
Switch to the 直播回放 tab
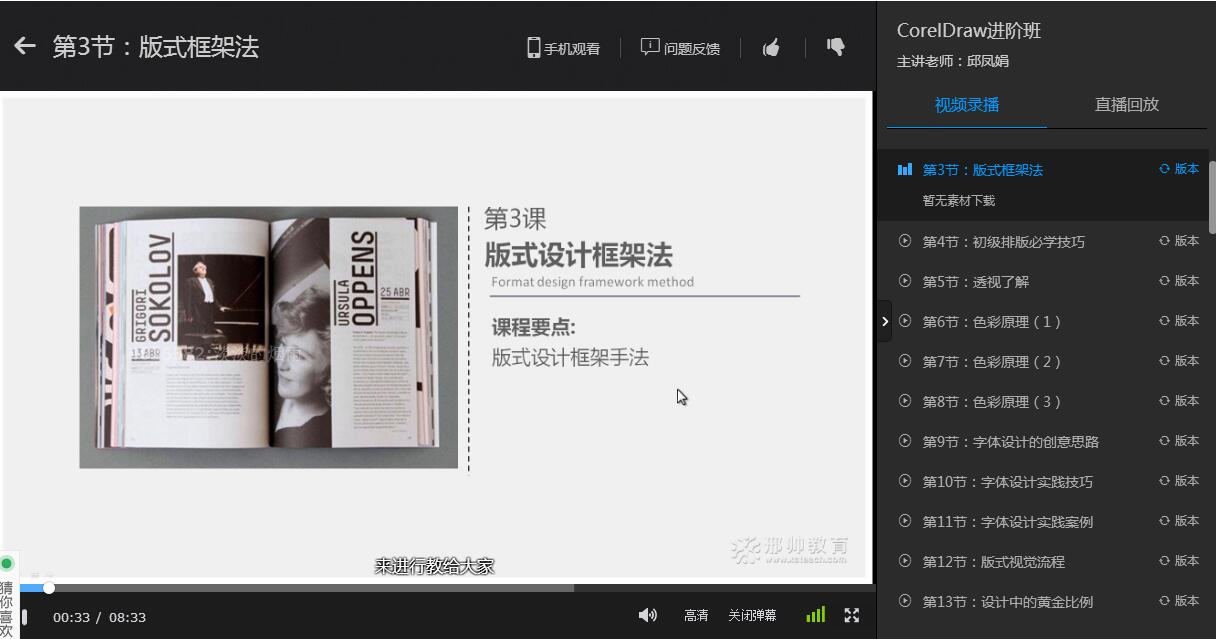pos(1126,104)
